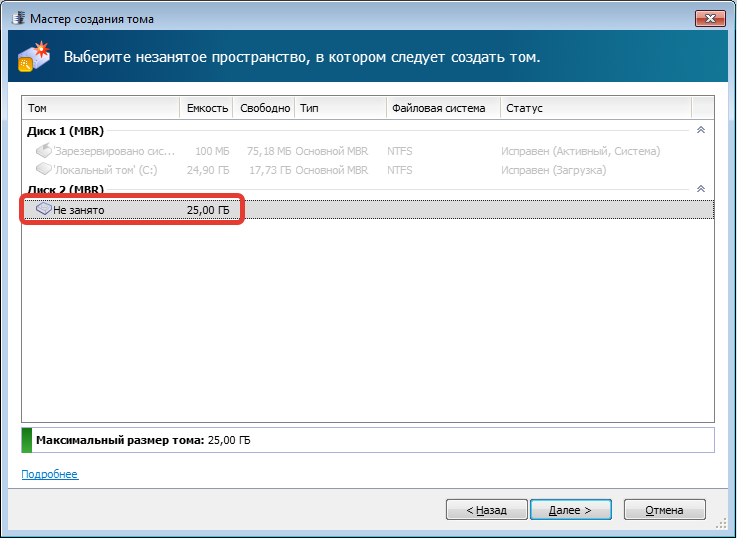Sort by the Тип column header
Viewport: 737px width, 538px height.
340,108
